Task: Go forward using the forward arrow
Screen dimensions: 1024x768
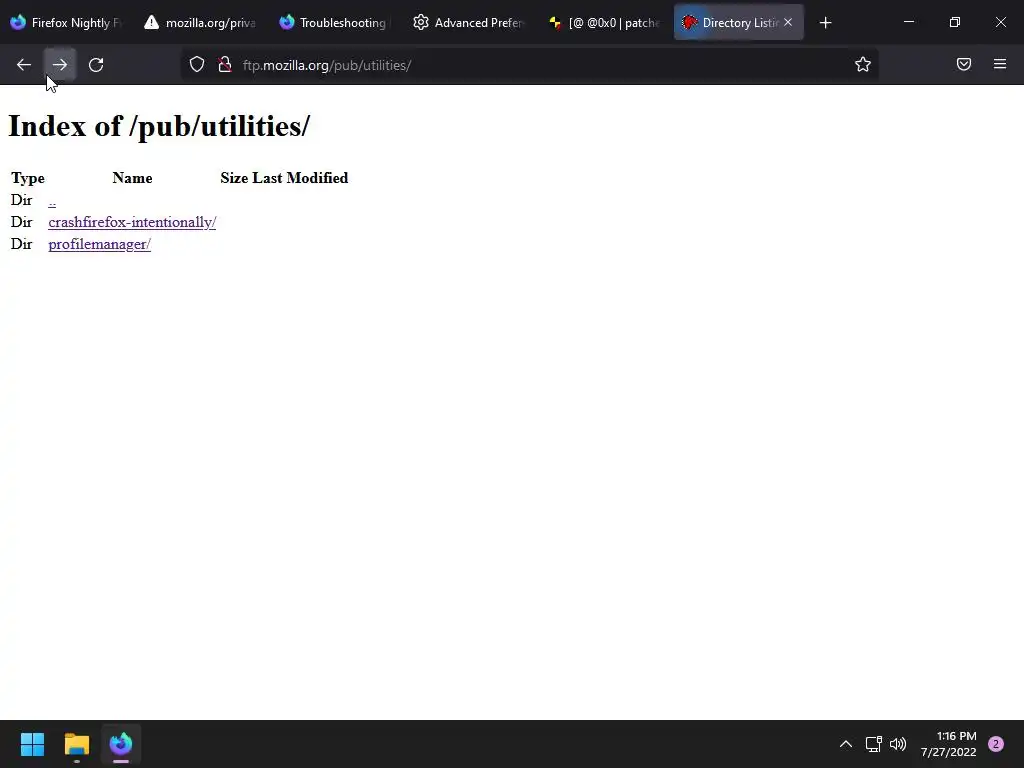Action: tap(60, 65)
